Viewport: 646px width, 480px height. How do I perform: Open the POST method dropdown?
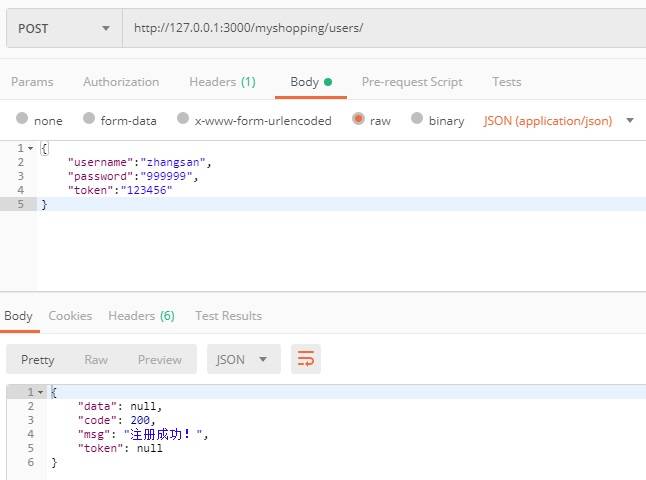[x=62, y=28]
